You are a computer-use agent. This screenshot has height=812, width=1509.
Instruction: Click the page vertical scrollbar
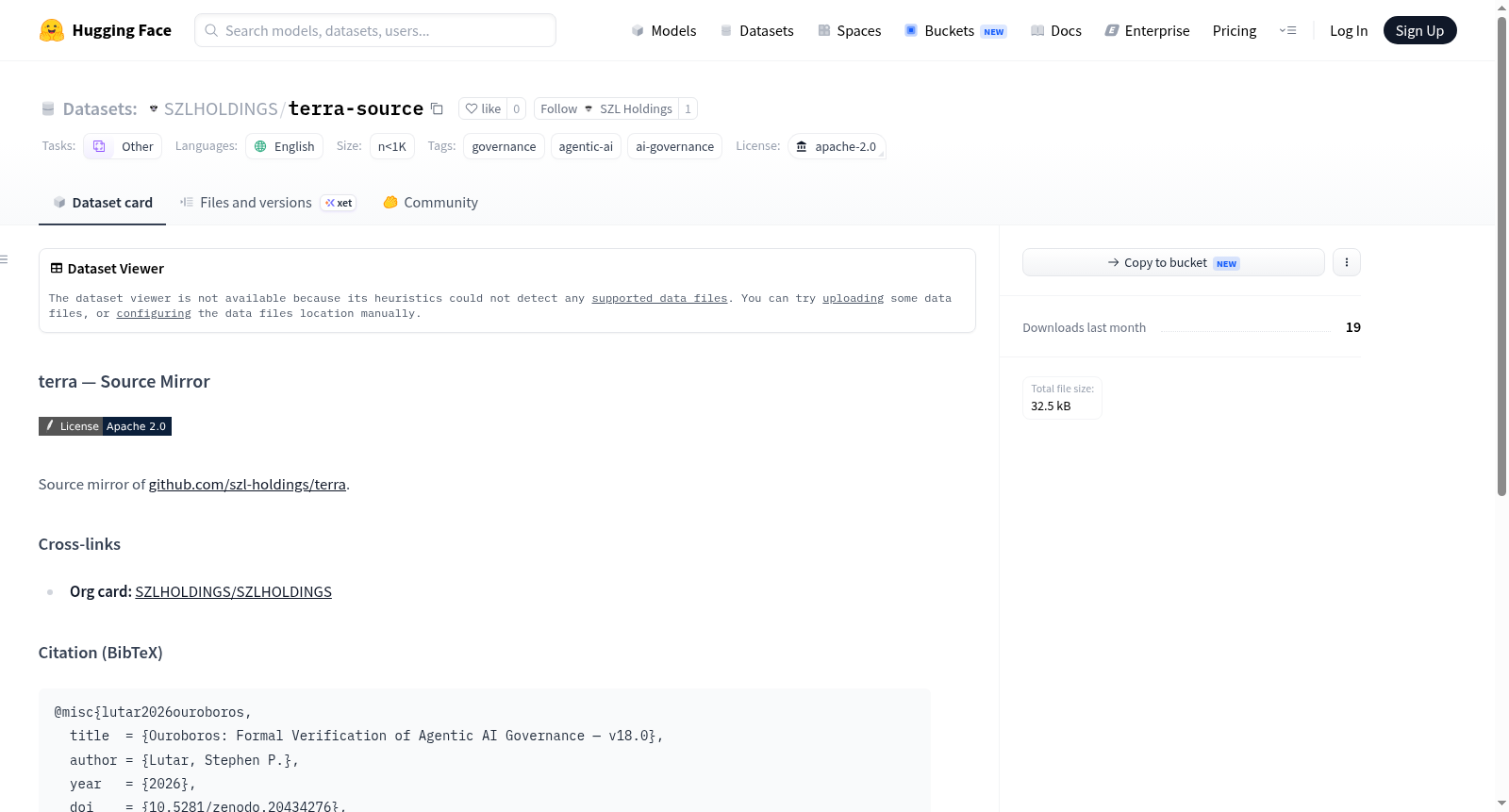(x=1501, y=255)
